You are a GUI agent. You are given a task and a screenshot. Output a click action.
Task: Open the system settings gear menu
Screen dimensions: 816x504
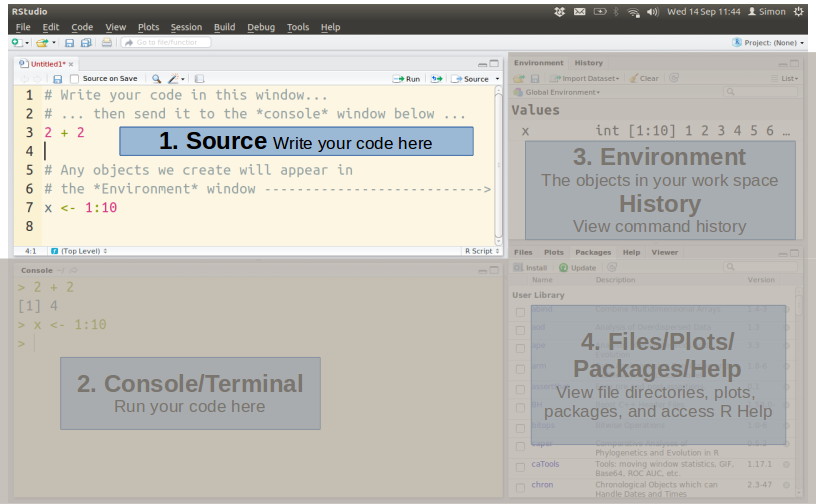click(x=798, y=11)
